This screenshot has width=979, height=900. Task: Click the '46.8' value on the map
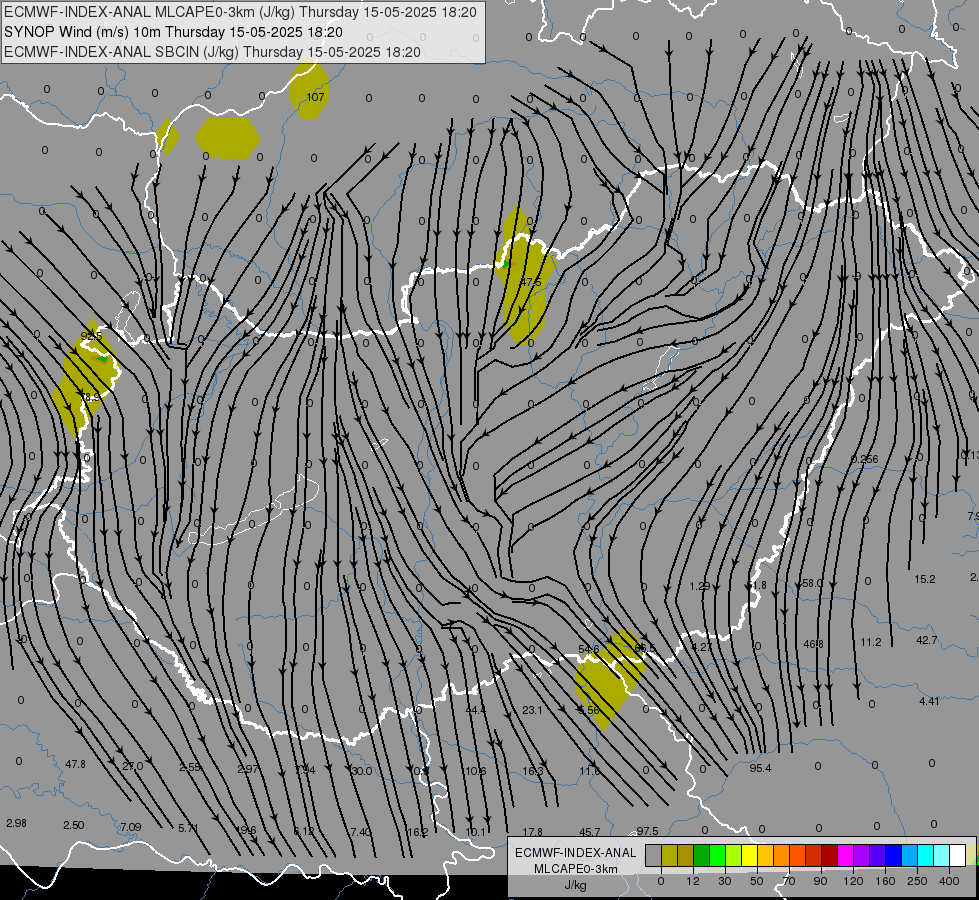813,644
